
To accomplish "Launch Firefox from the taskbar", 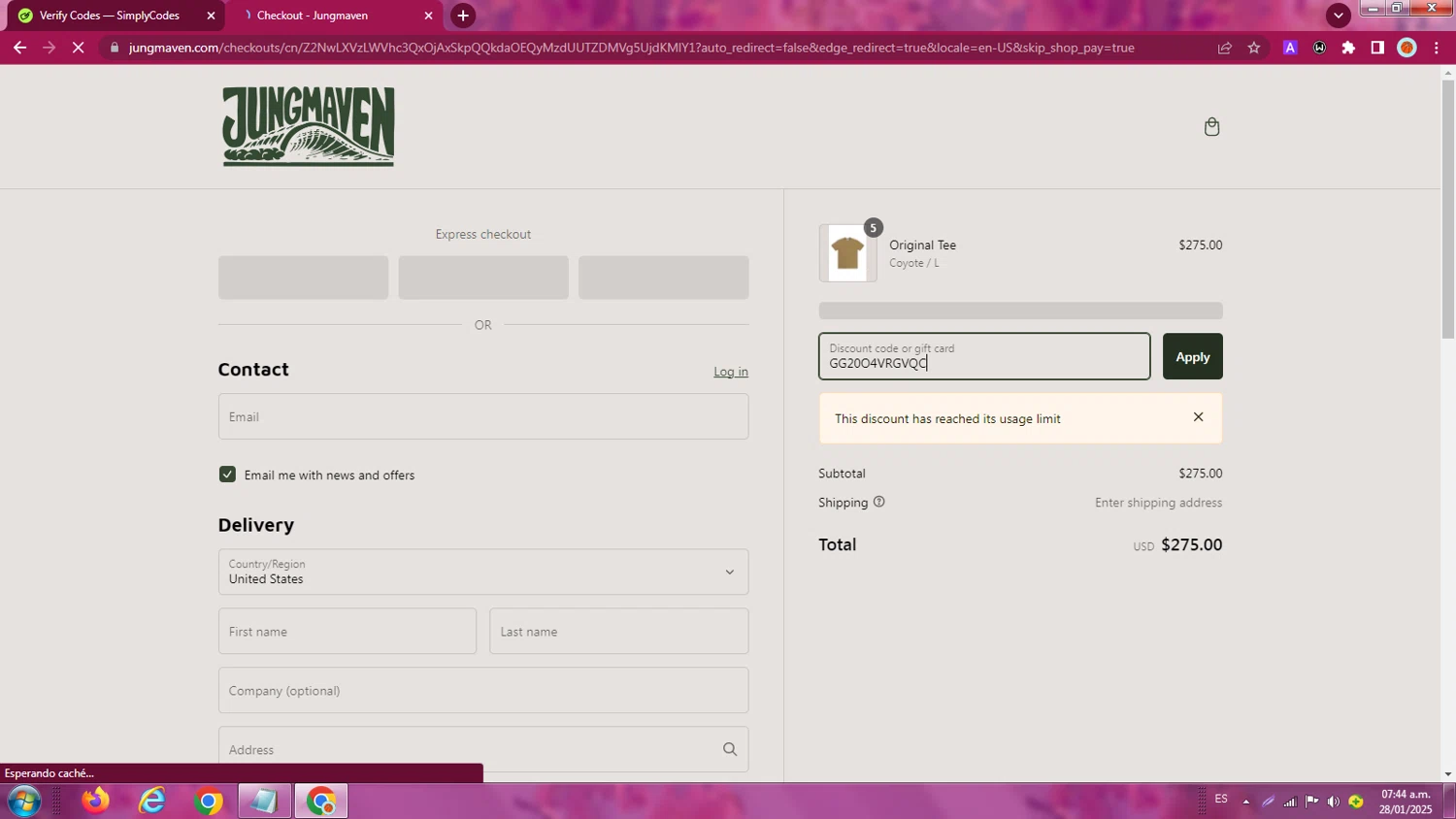I will pos(96,801).
